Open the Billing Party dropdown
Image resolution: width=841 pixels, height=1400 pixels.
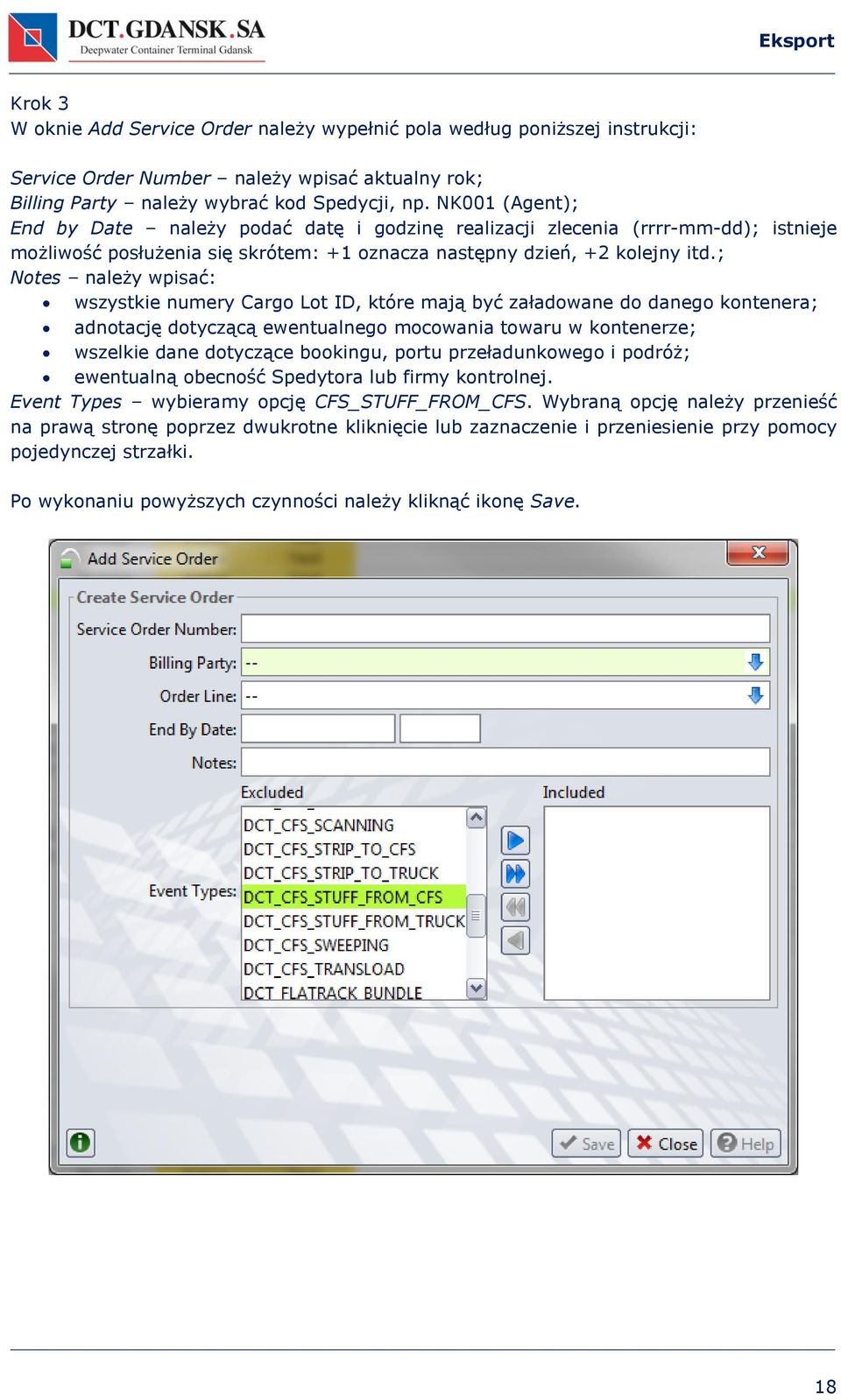755,663
